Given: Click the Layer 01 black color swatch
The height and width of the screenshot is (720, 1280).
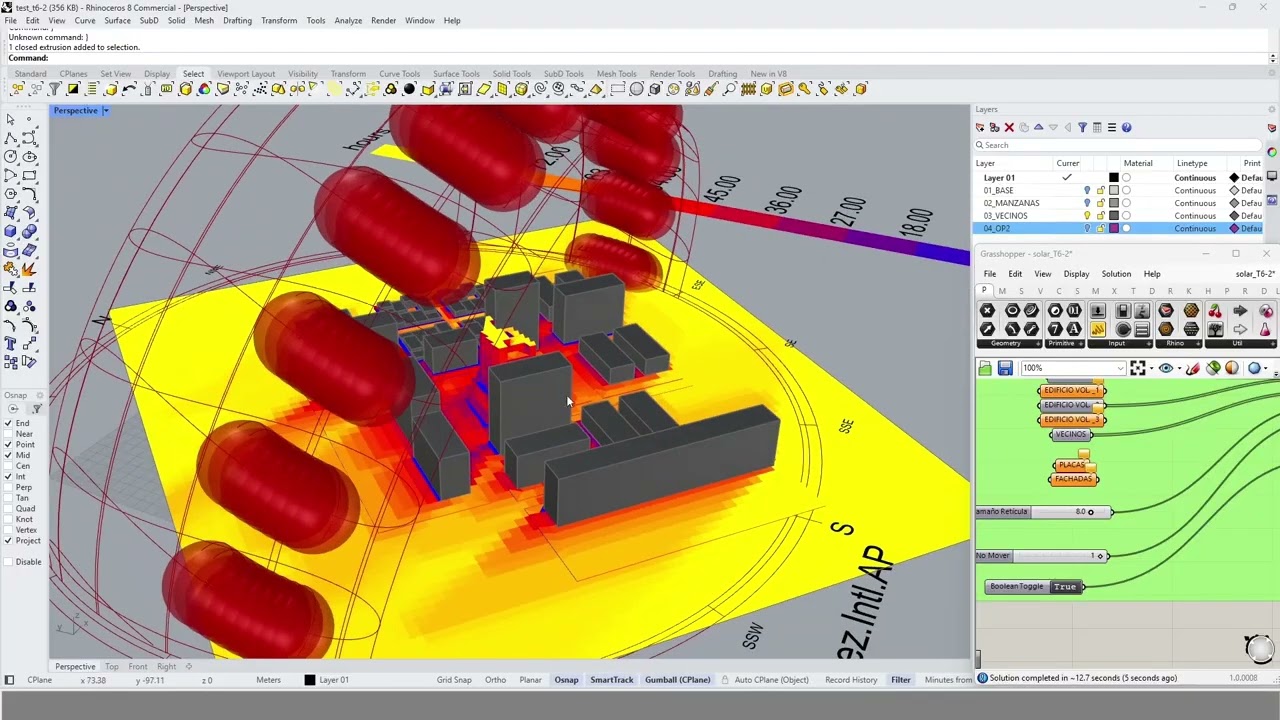Looking at the screenshot, I should 1114,177.
